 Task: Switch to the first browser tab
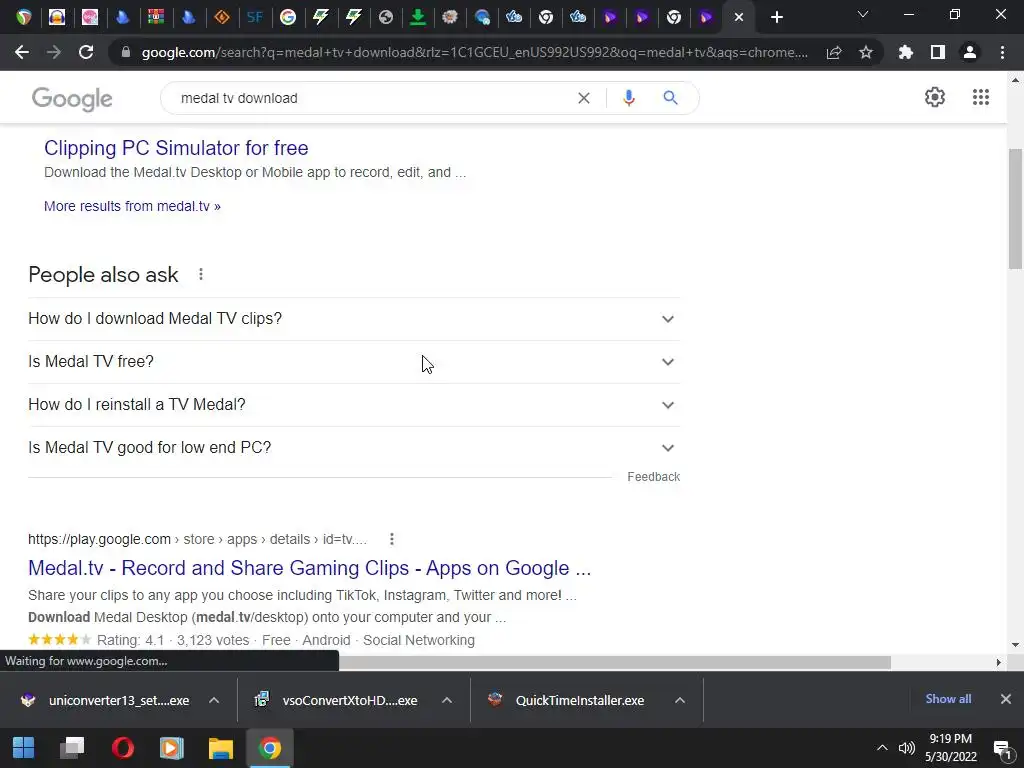[x=24, y=17]
